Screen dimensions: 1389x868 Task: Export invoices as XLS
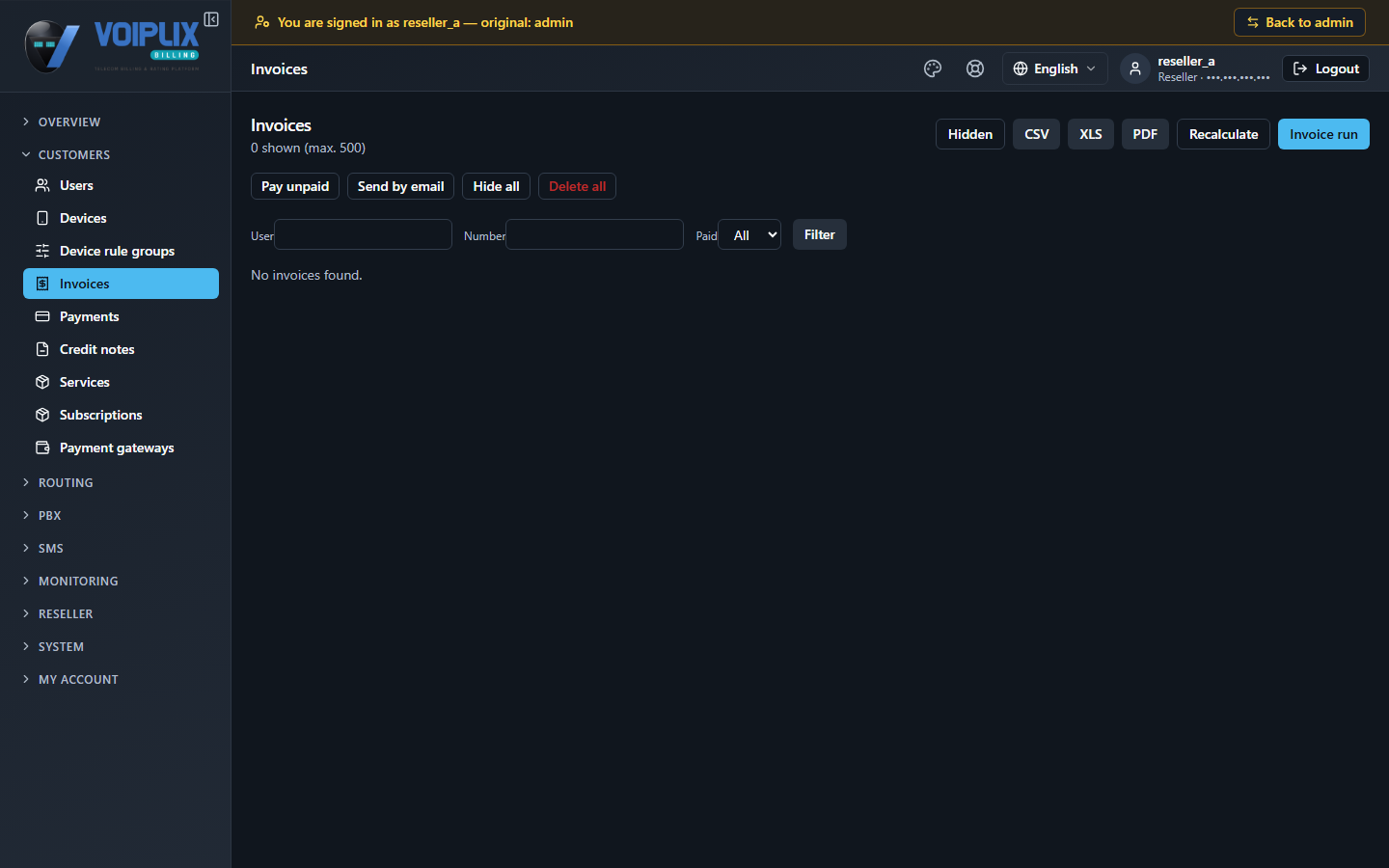[x=1091, y=134]
